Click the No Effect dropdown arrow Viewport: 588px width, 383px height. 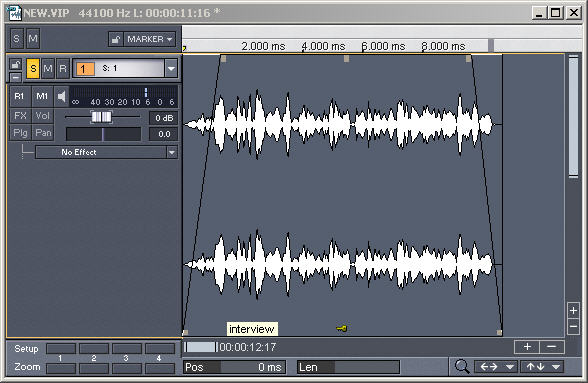[172, 152]
